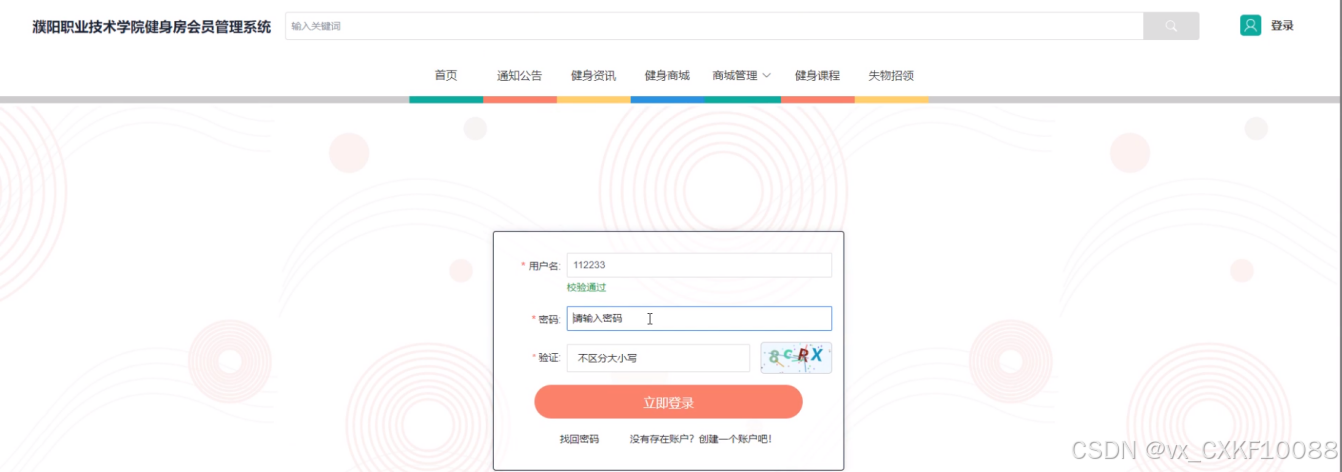Click the 验证 captcha input field
Screen dimensions: 1342x472
point(658,358)
